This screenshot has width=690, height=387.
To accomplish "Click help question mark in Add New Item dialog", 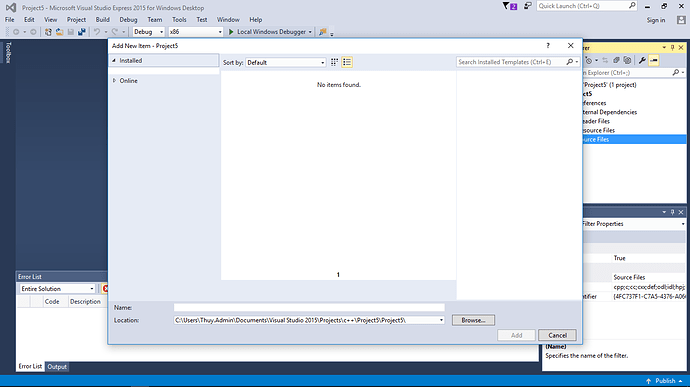I will [548, 45].
